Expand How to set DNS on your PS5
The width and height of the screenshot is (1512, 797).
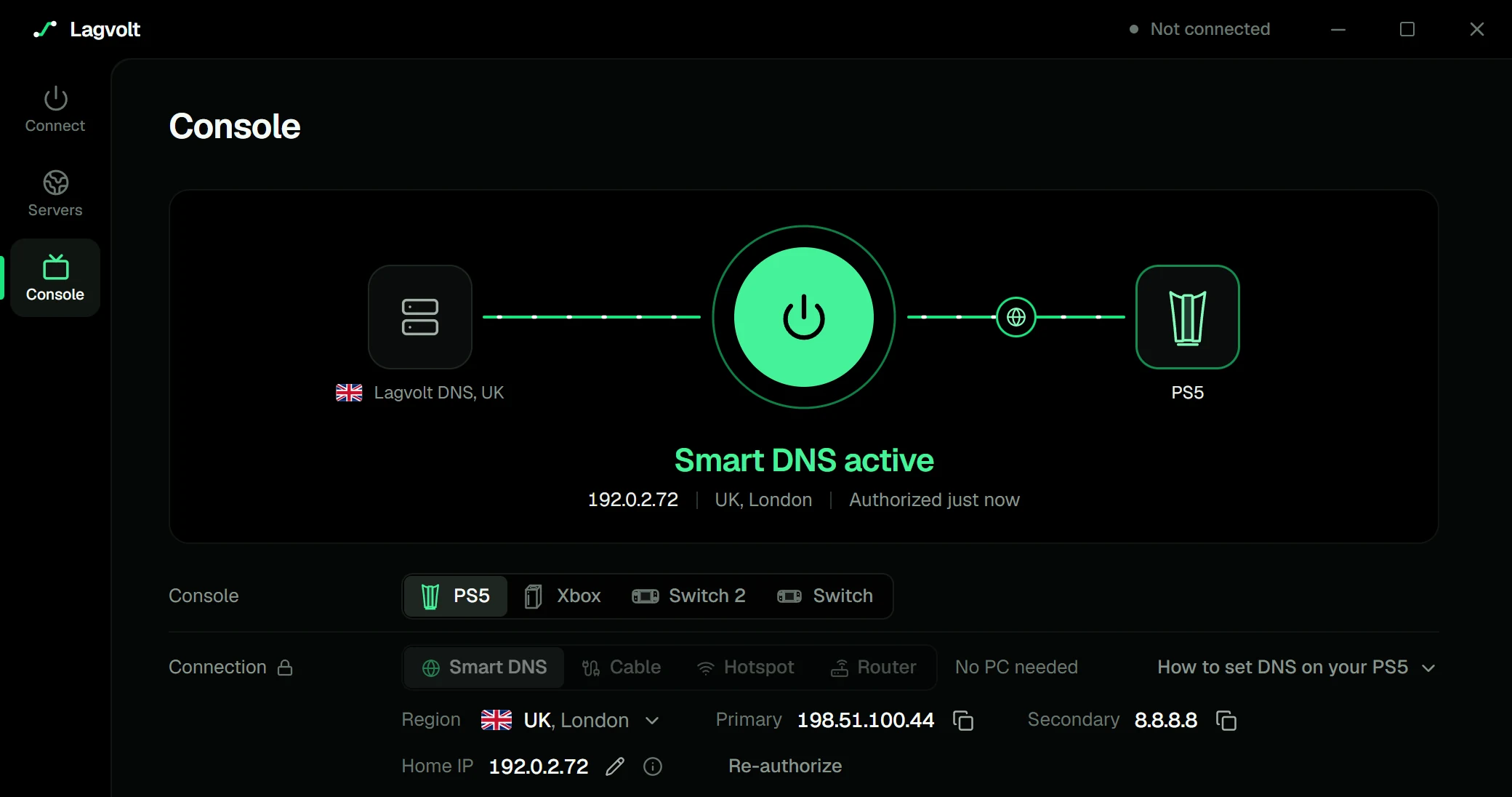1297,668
